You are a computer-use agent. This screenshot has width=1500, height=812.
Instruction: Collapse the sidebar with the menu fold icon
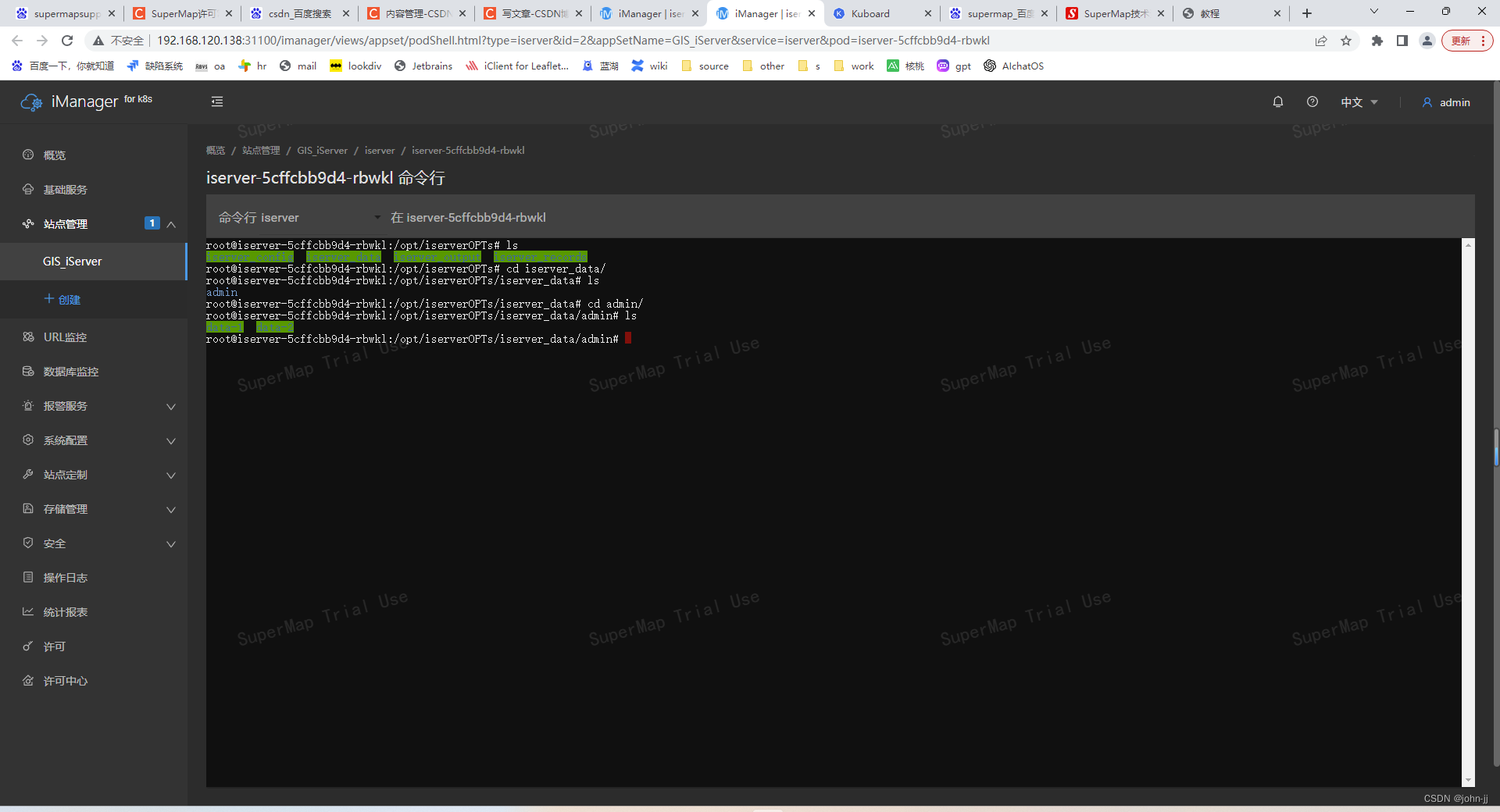pyautogui.click(x=217, y=101)
